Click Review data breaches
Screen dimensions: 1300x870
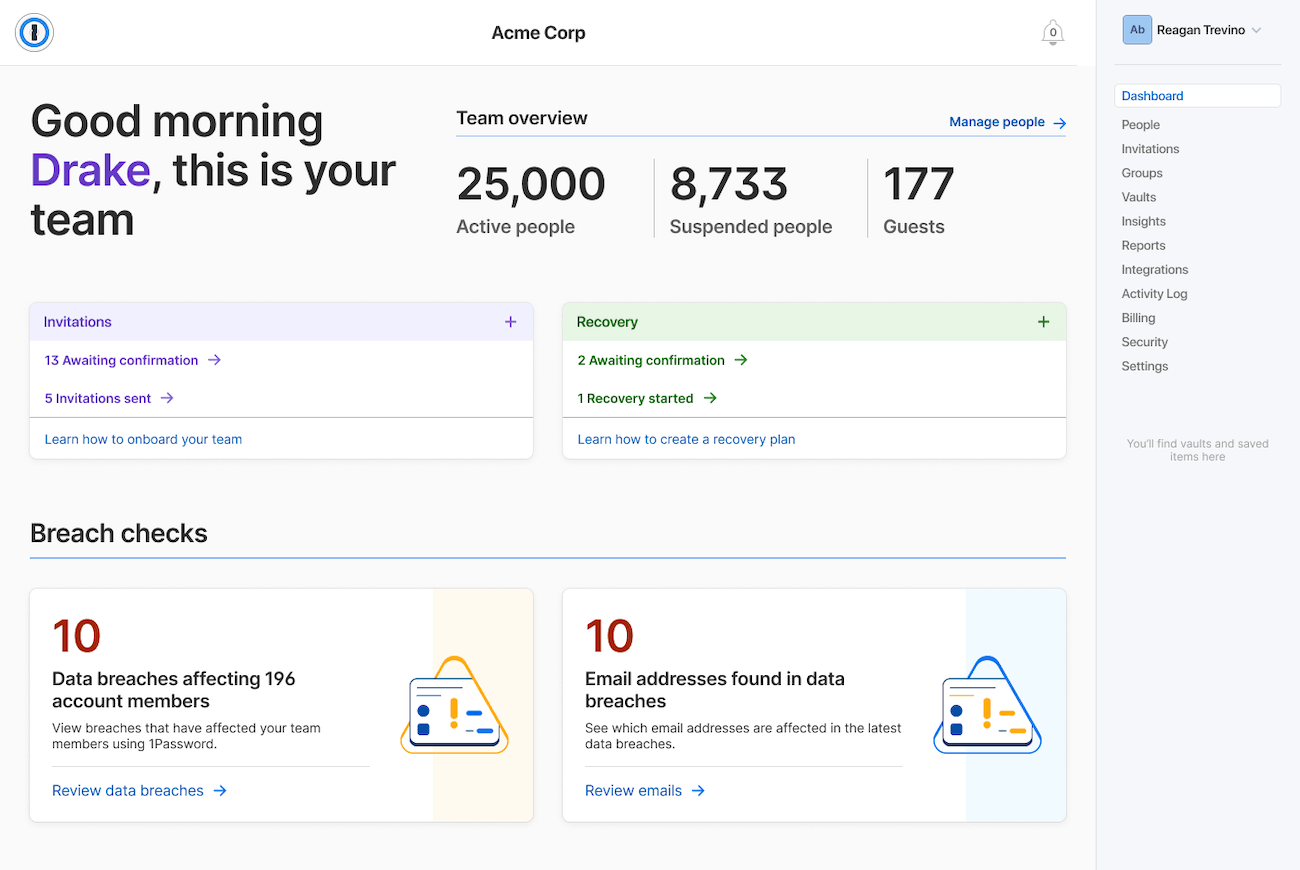(x=130, y=790)
